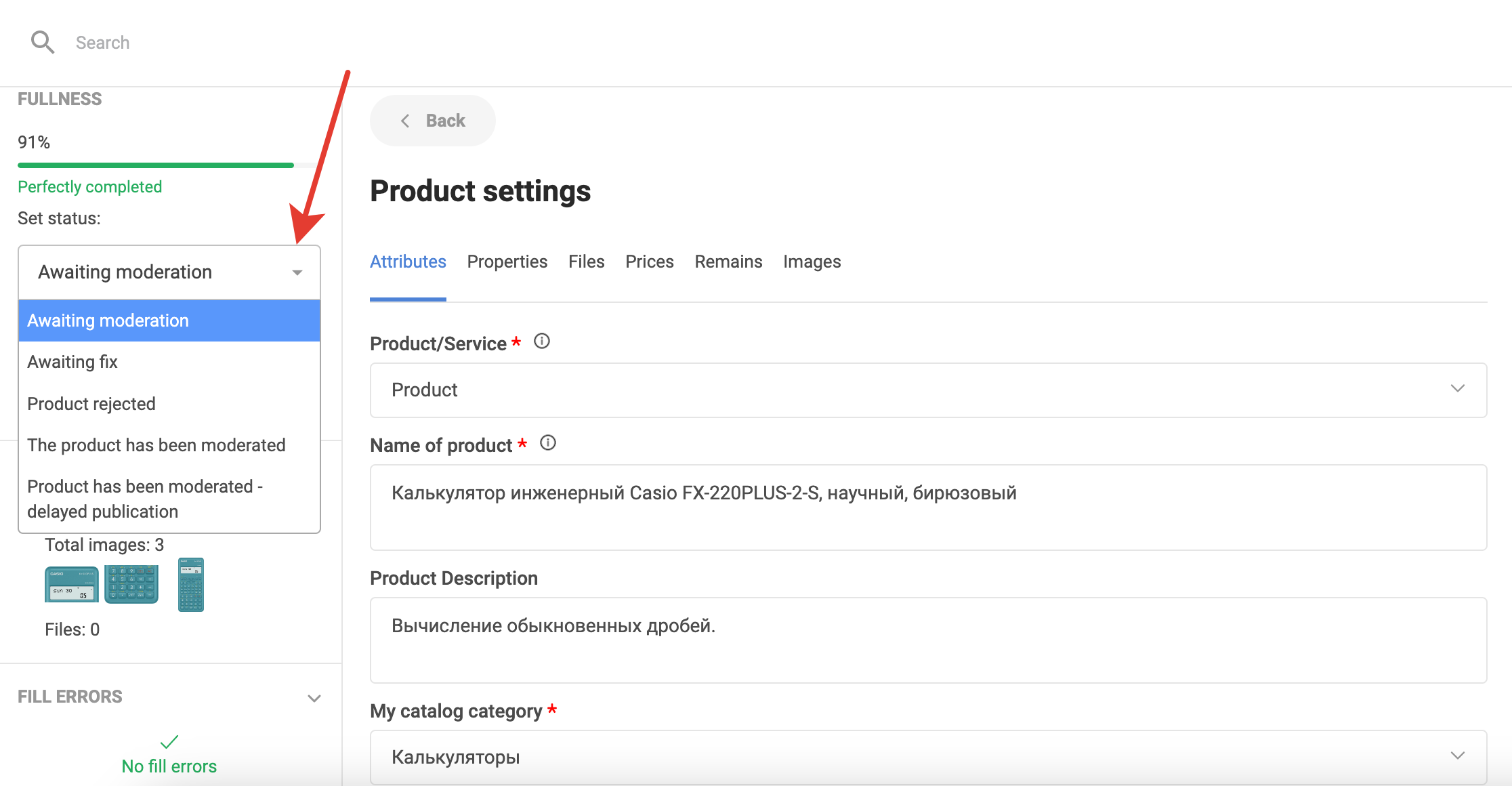Switch to the Properties tab
The width and height of the screenshot is (1512, 786).
click(507, 262)
